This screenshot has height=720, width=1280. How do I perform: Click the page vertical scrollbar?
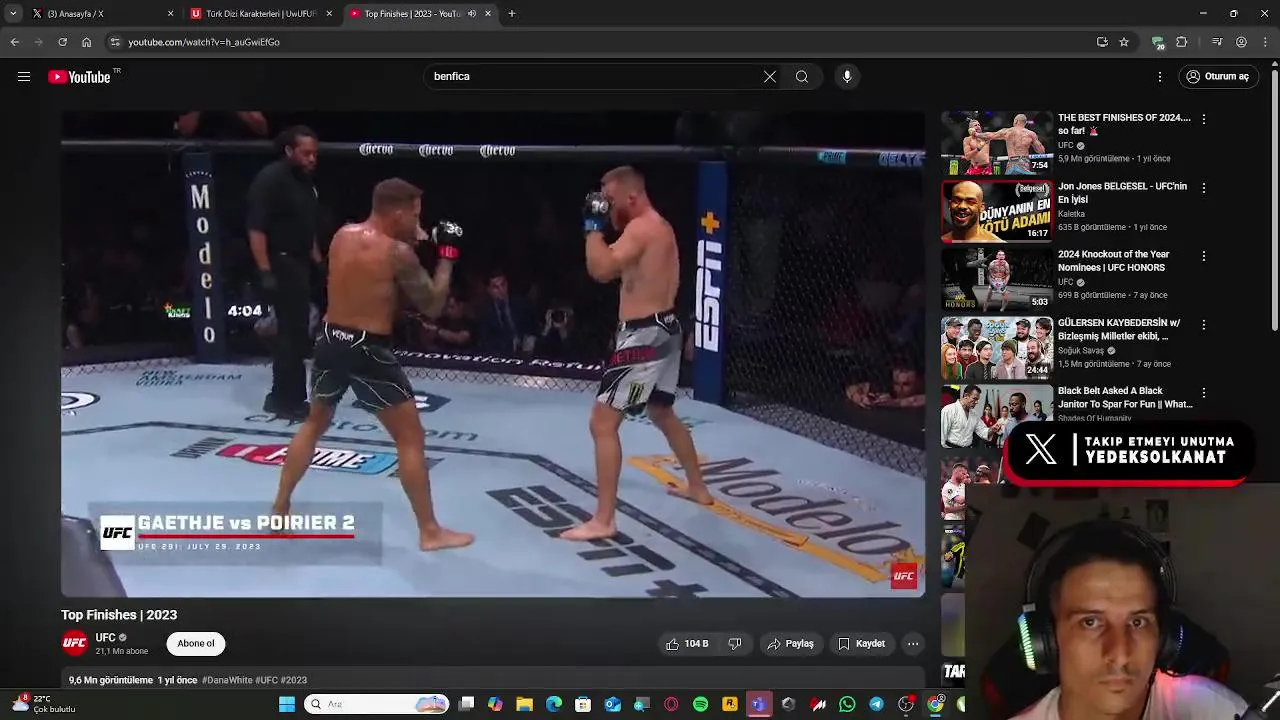1274,200
